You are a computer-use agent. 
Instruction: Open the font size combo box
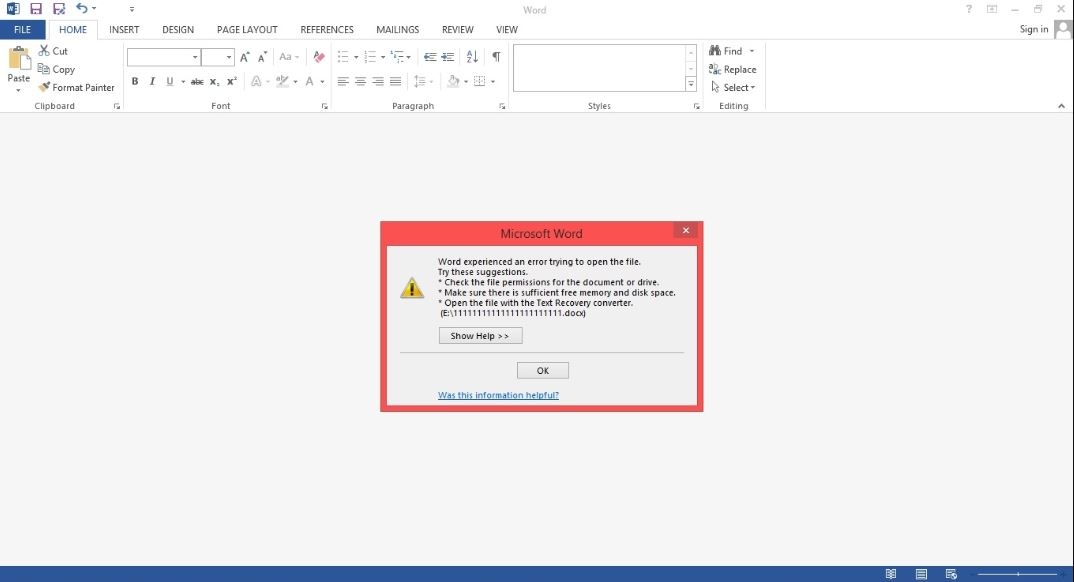[x=218, y=57]
